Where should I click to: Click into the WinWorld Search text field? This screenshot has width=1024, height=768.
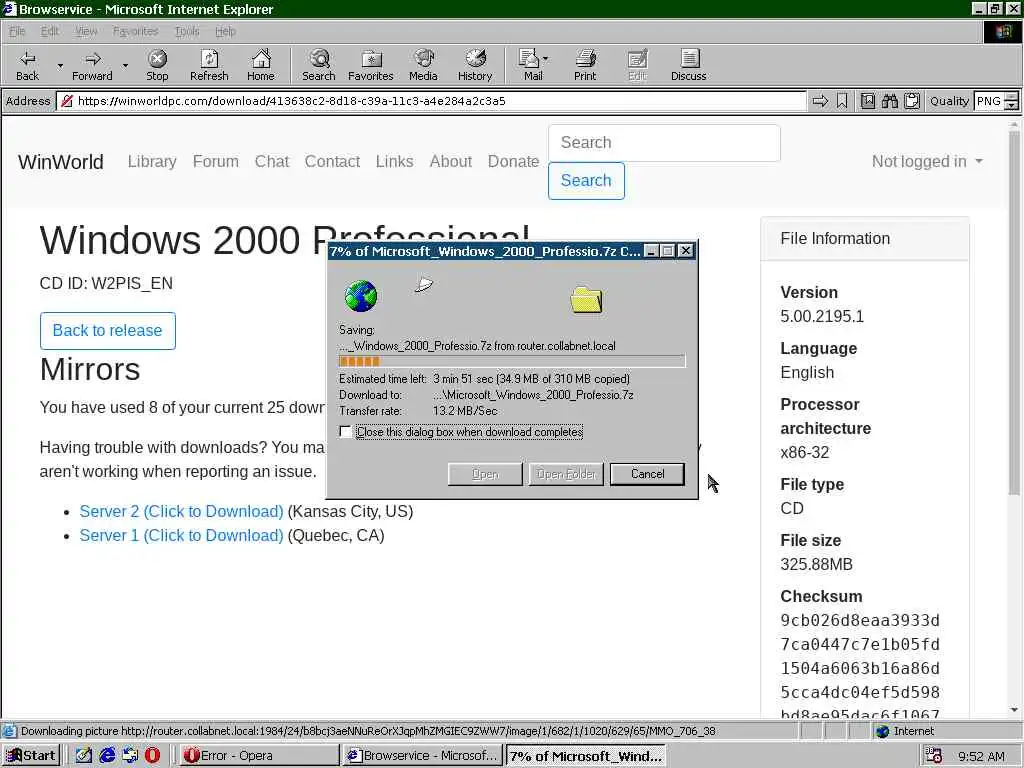point(664,143)
